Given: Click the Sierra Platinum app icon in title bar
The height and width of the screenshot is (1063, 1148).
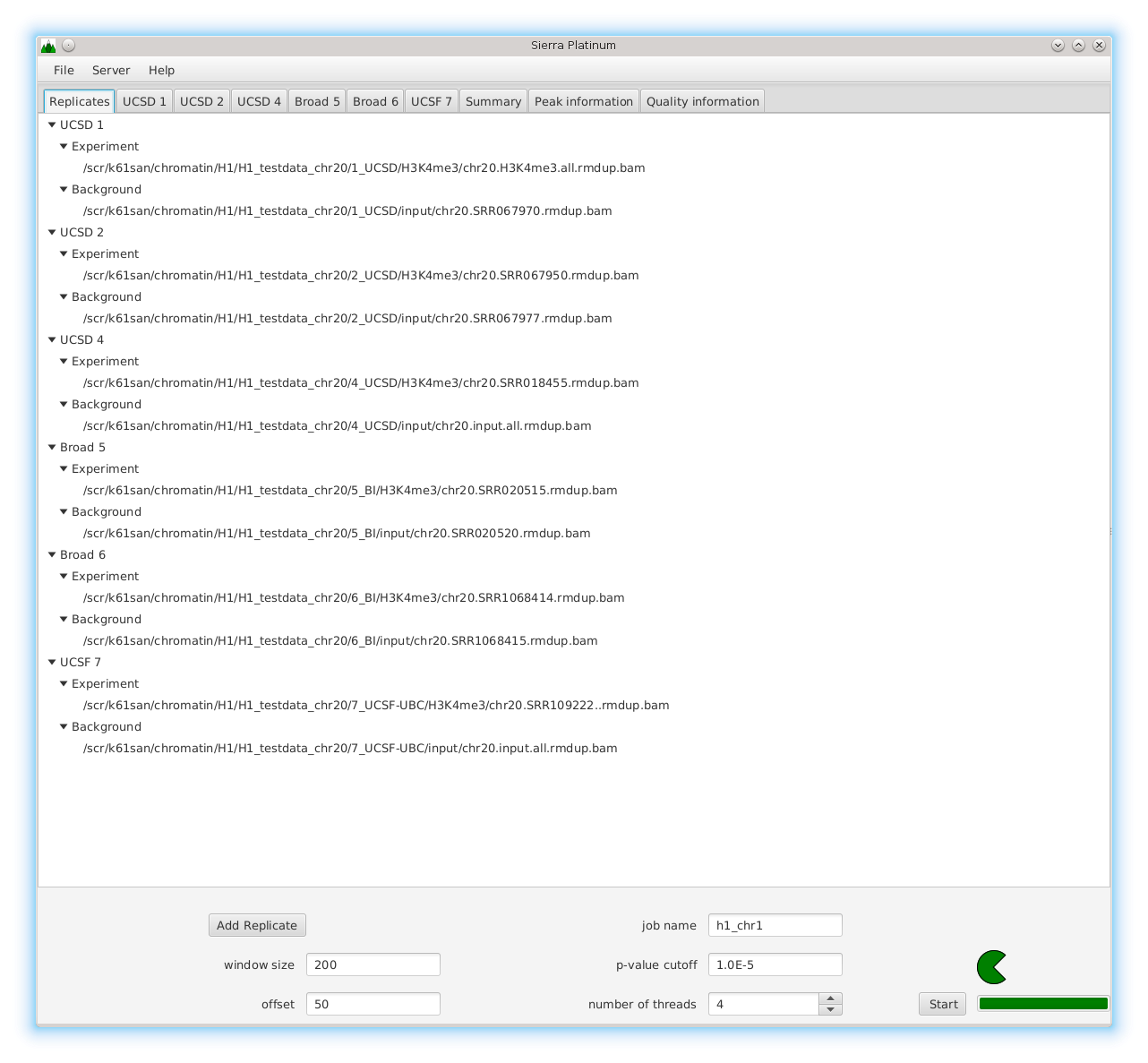Looking at the screenshot, I should pos(48,45).
